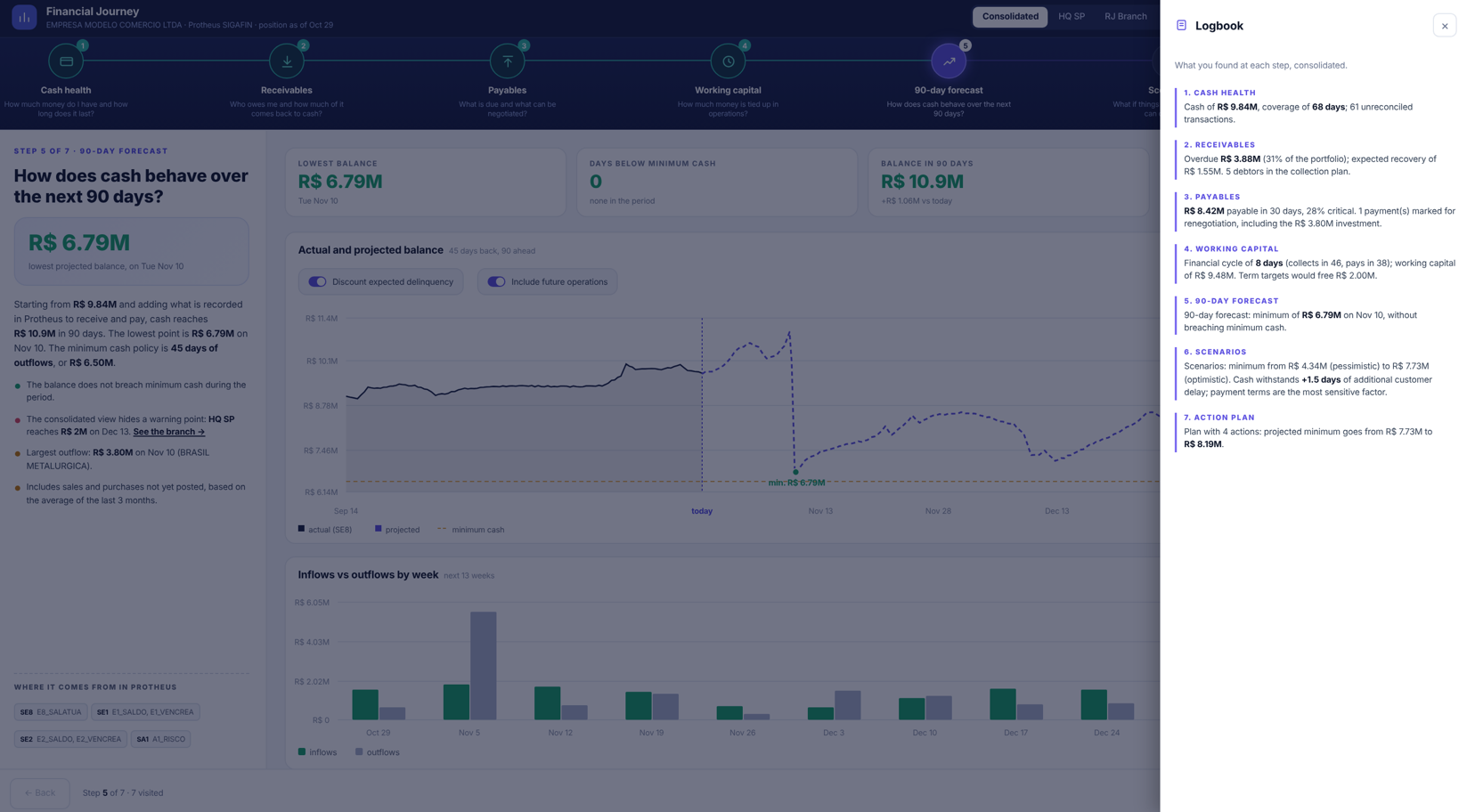The image size is (1467, 812).
Task: Click the min R$ 6.79M chart marker
Action: click(x=795, y=473)
